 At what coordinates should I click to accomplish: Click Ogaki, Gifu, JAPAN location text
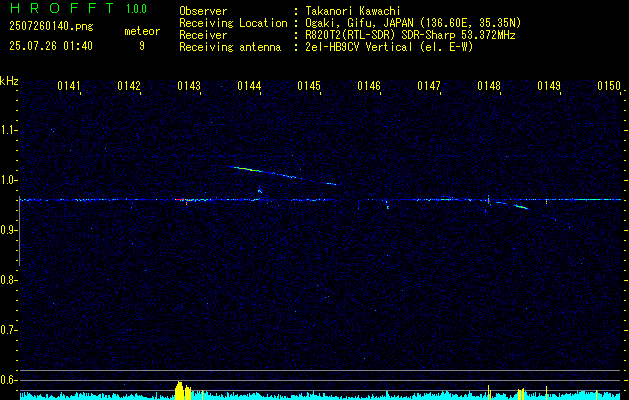(413, 23)
